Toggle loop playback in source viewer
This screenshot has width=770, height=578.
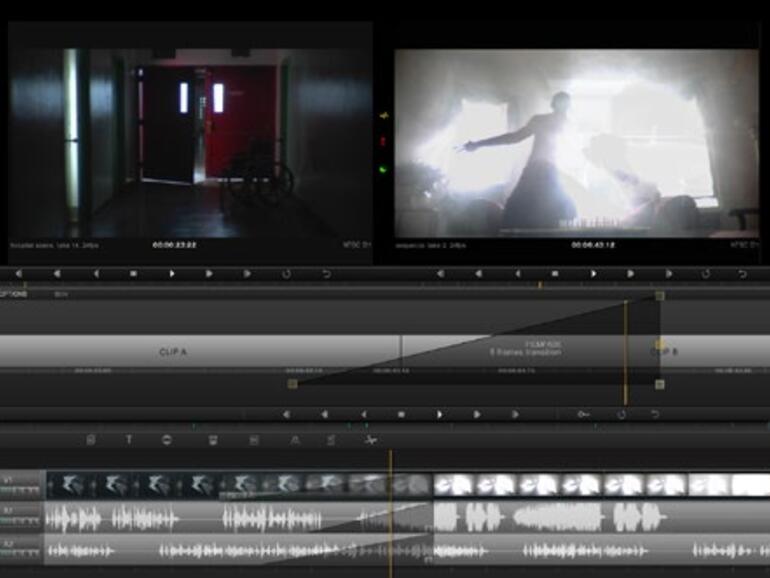pyautogui.click(x=286, y=274)
